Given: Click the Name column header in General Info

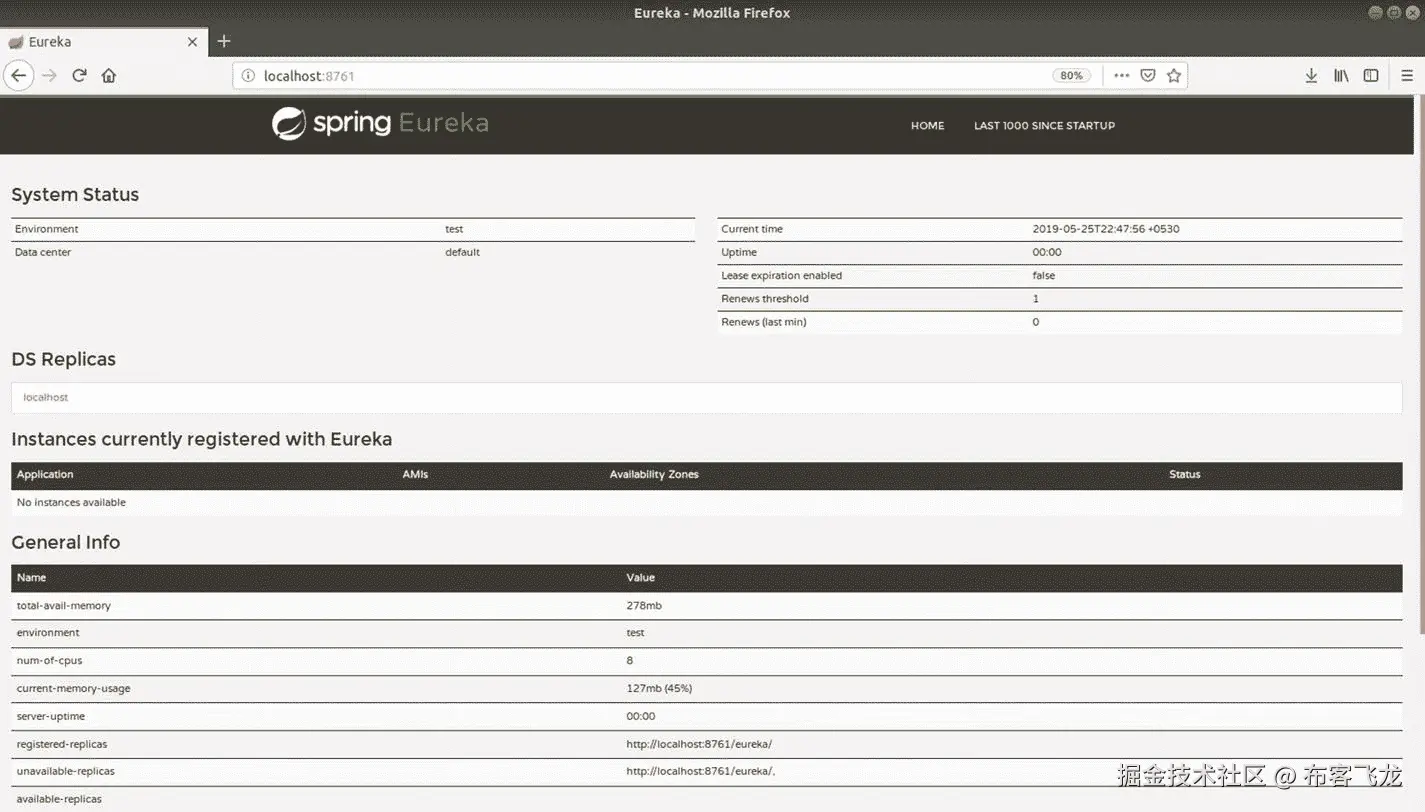Looking at the screenshot, I should [x=31, y=578].
